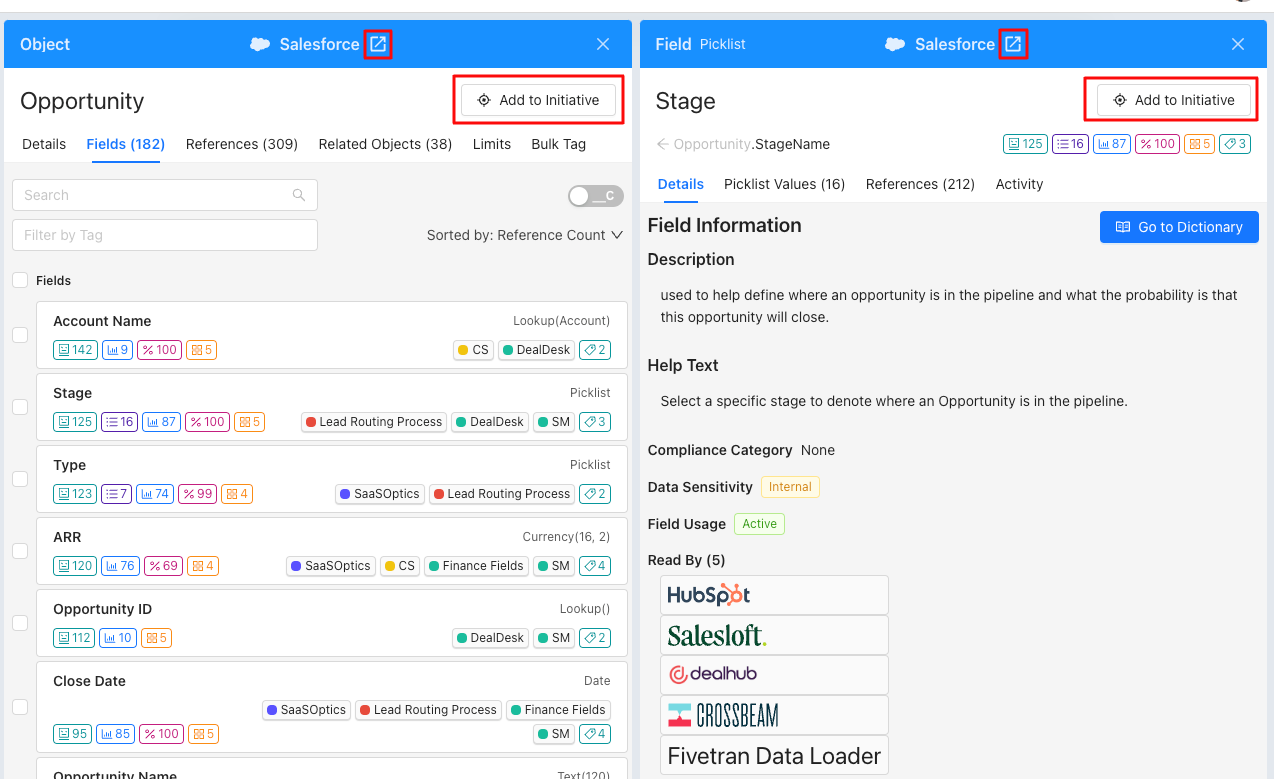Click the Go to Dictionary button

pos(1179,227)
